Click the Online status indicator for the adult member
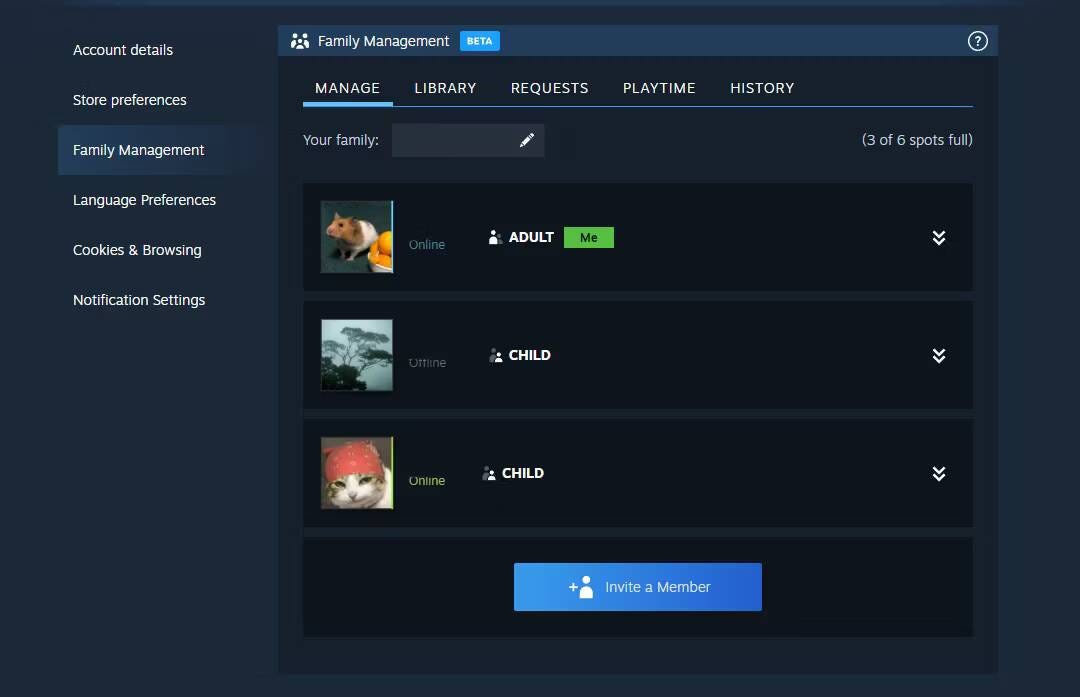 pyautogui.click(x=427, y=244)
